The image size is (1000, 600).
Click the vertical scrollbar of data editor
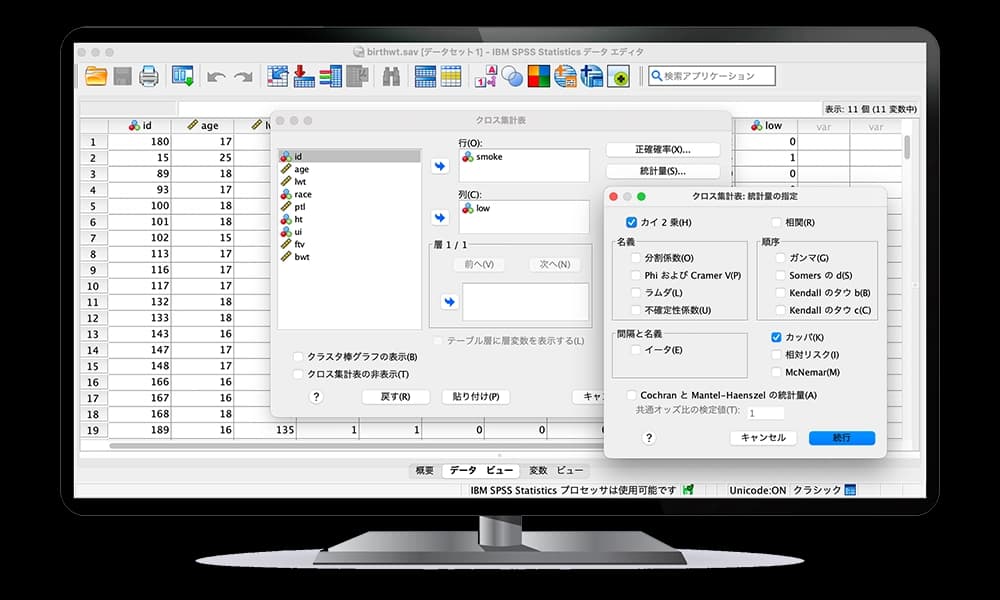click(907, 147)
